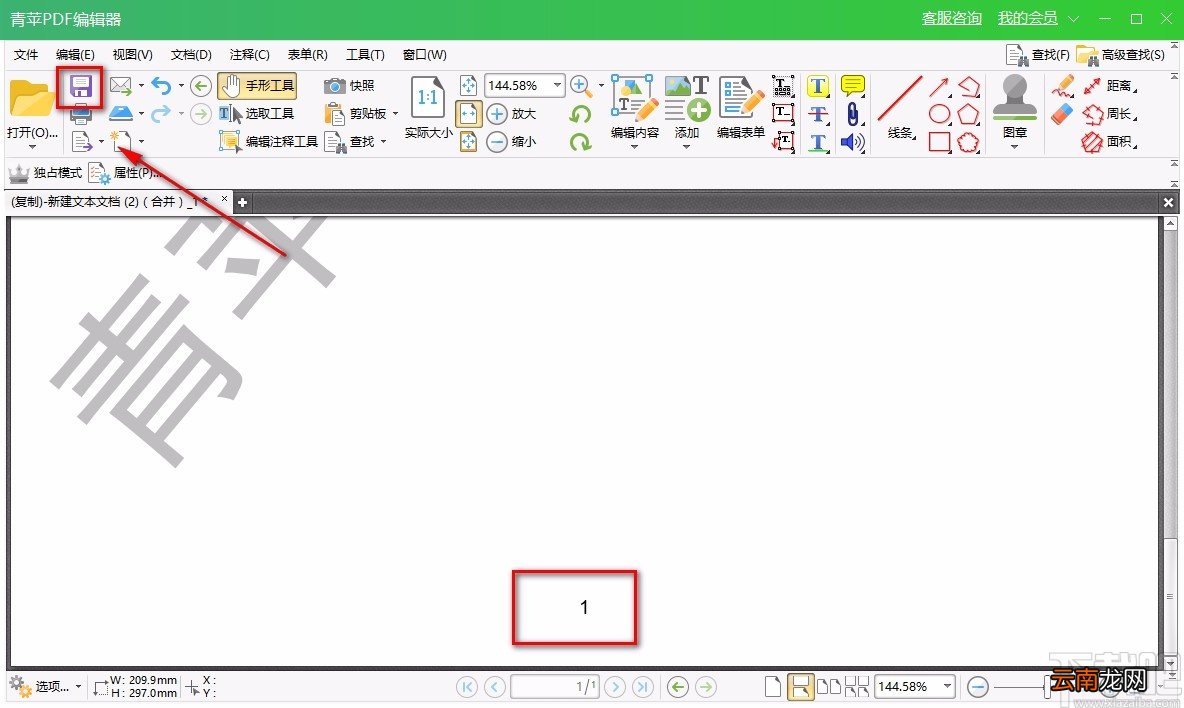Toggle Exclusive mode (独占模式)
This screenshot has height=708, width=1184.
(x=45, y=173)
